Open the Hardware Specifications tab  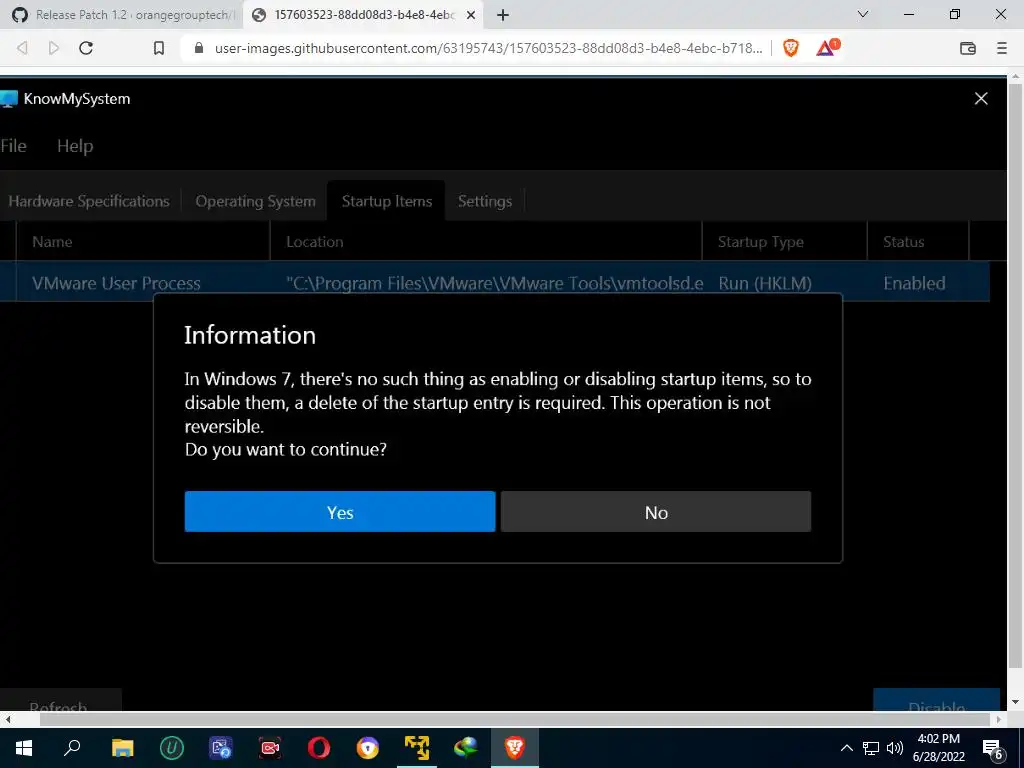89,201
